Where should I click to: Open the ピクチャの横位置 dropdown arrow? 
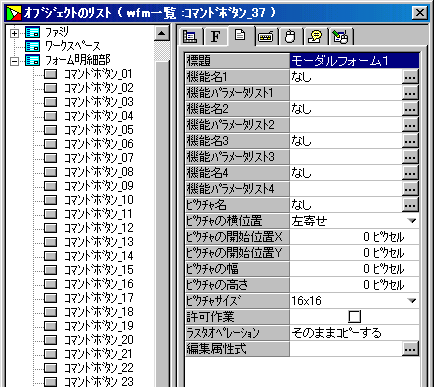pyautogui.click(x=412, y=221)
